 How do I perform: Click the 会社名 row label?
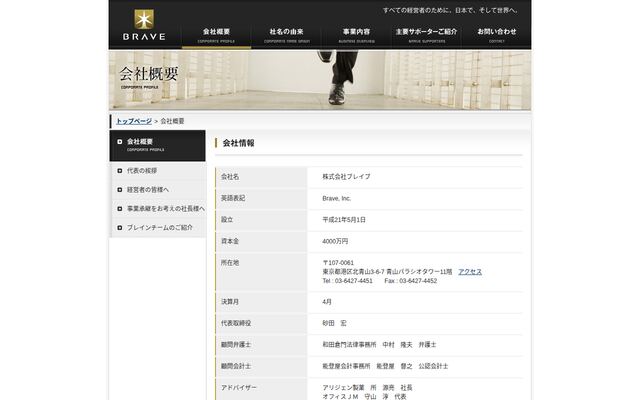click(230, 177)
